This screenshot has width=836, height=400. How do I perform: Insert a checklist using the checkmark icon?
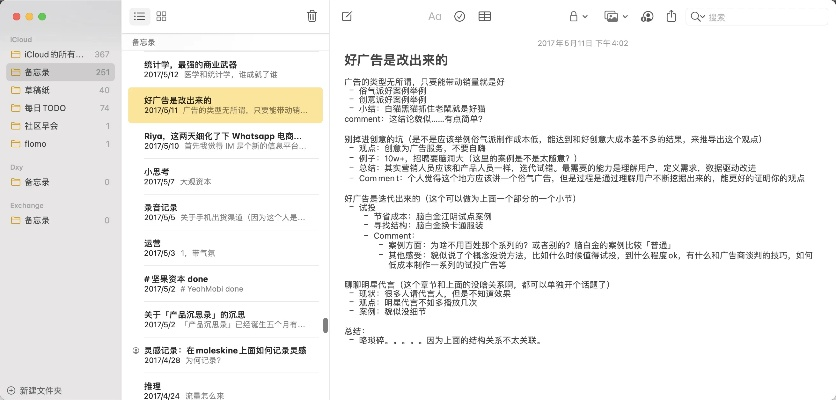pos(459,16)
